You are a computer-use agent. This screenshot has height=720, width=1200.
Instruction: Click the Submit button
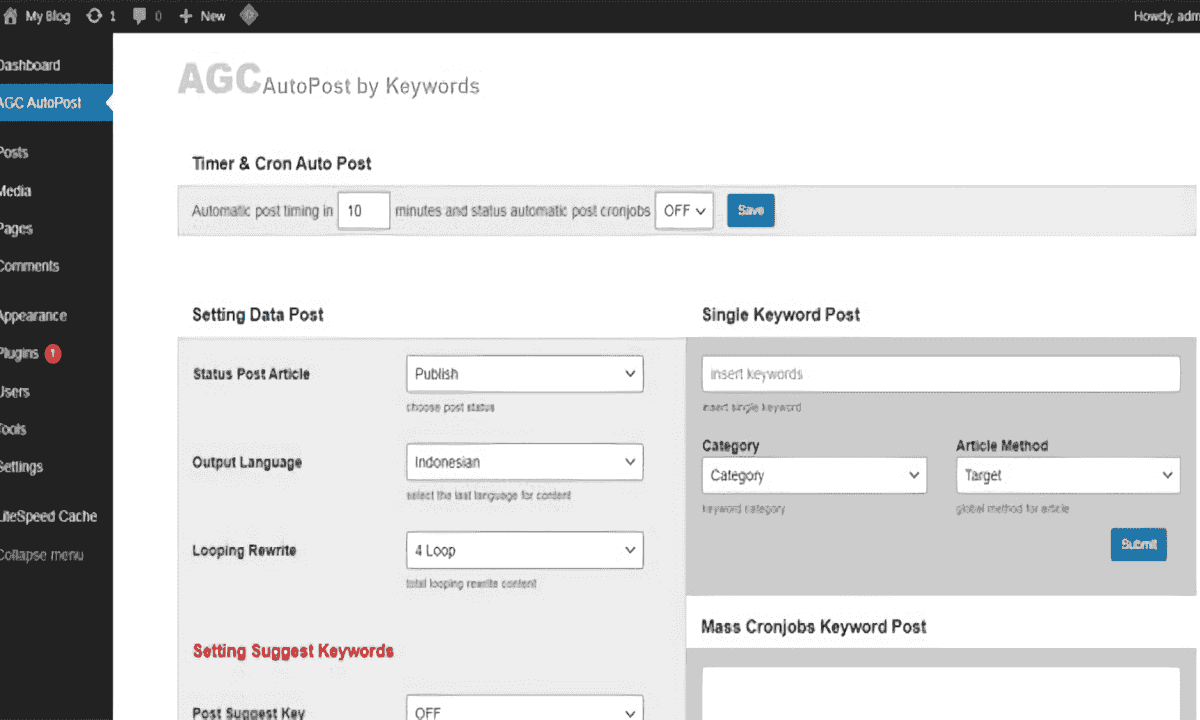(x=1139, y=544)
